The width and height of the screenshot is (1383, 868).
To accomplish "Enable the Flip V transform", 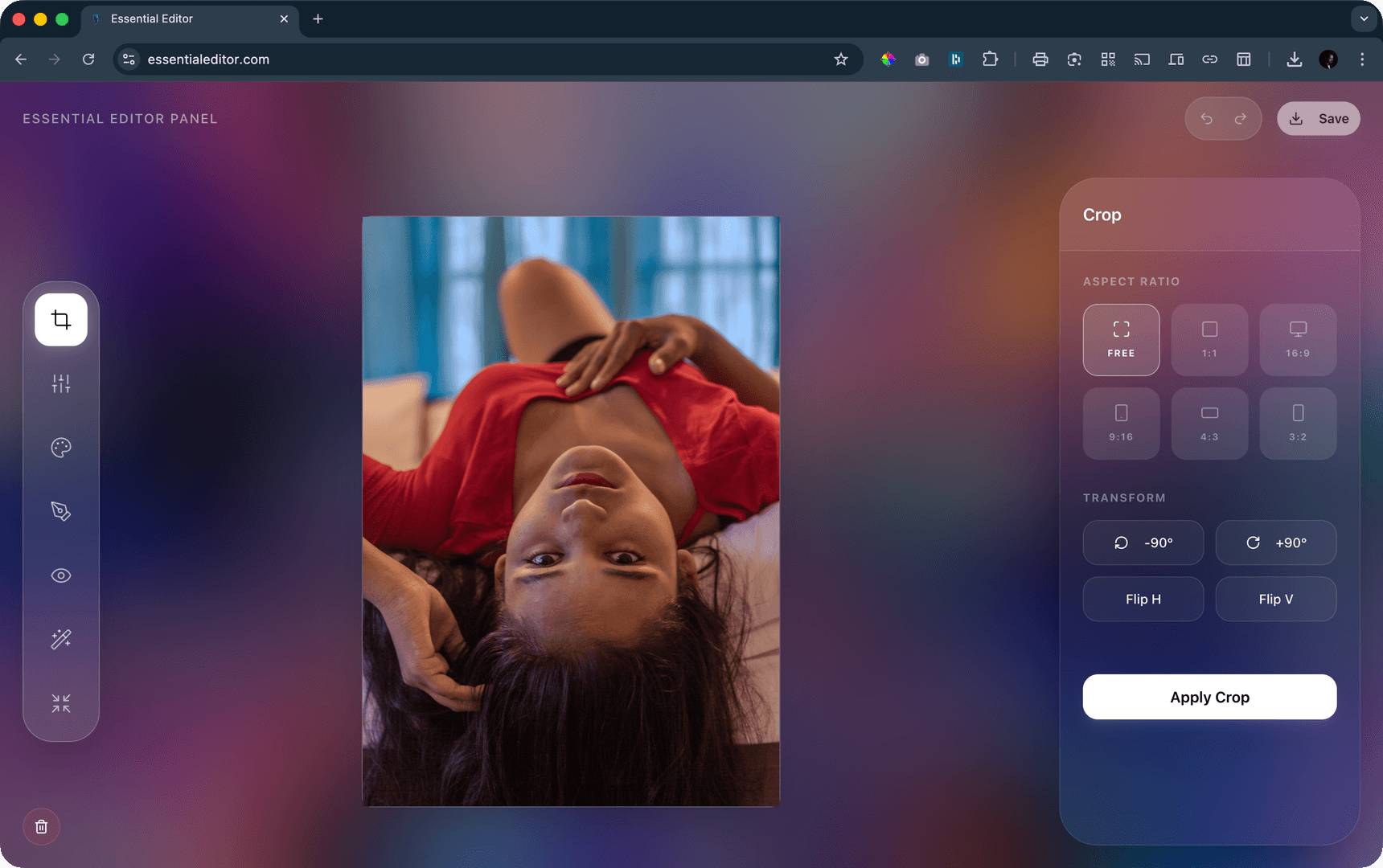I will [1276, 599].
